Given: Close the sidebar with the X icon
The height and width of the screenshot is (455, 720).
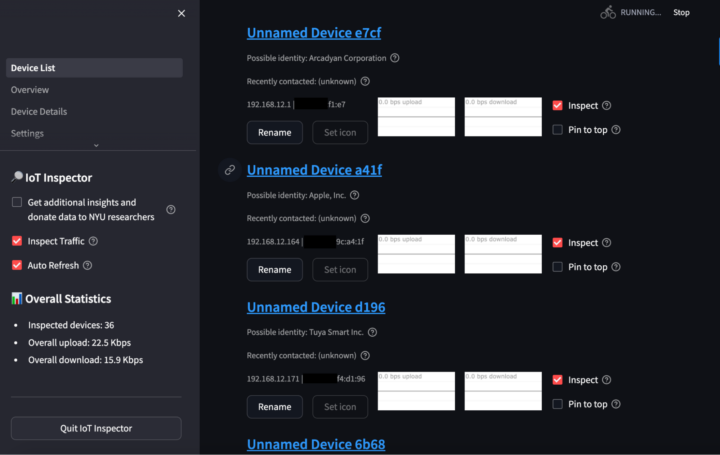Looking at the screenshot, I should click(181, 13).
